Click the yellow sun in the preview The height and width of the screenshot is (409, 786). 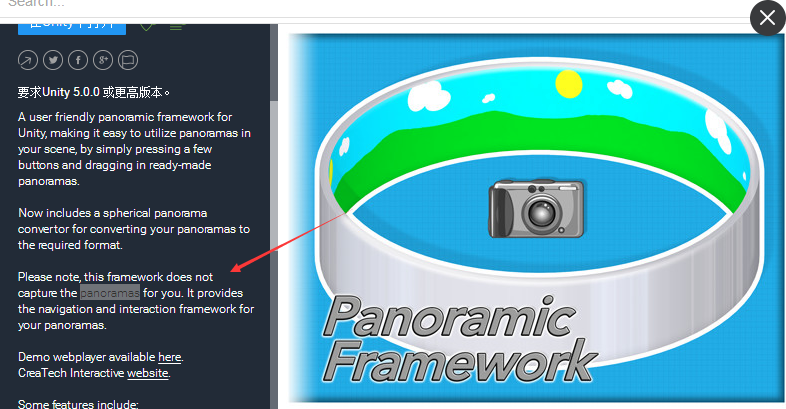coord(569,84)
